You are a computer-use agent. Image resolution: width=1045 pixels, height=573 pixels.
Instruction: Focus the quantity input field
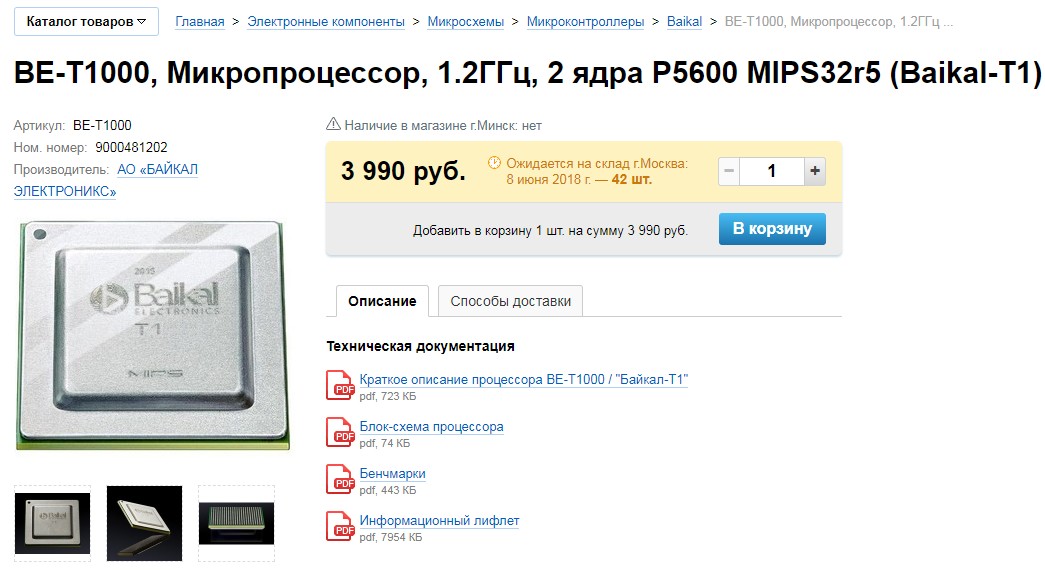click(x=772, y=171)
